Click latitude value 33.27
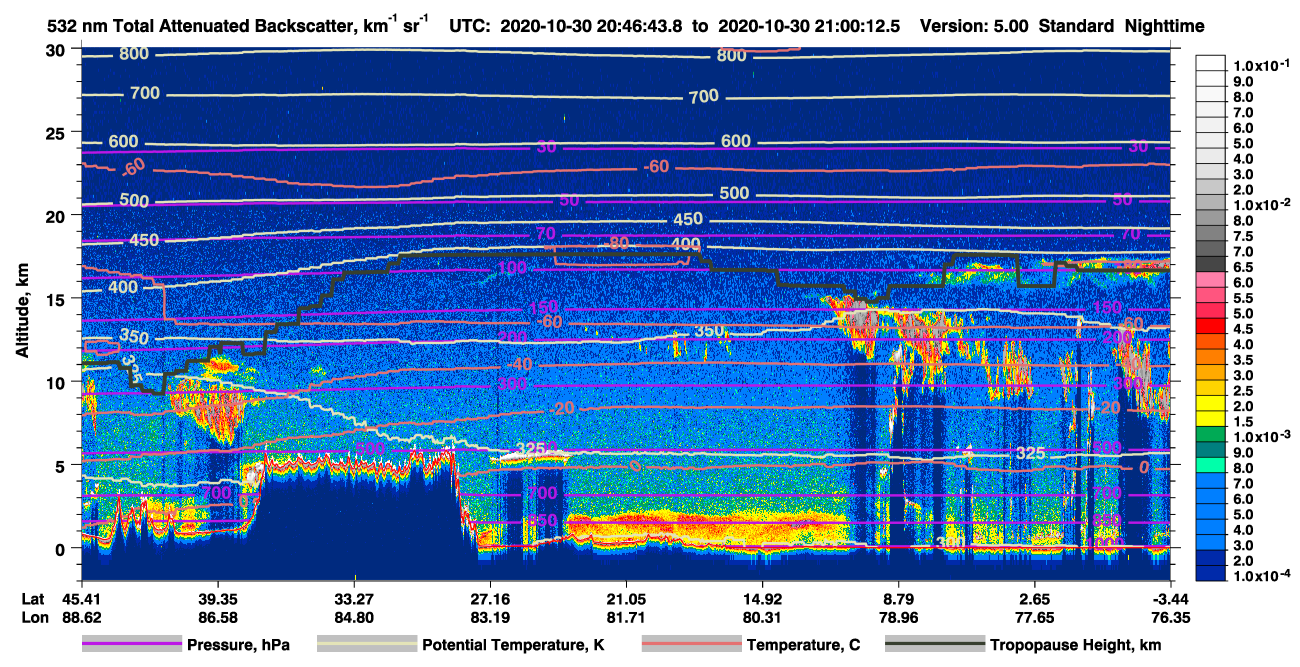The height and width of the screenshot is (667, 1300). pyautogui.click(x=354, y=598)
